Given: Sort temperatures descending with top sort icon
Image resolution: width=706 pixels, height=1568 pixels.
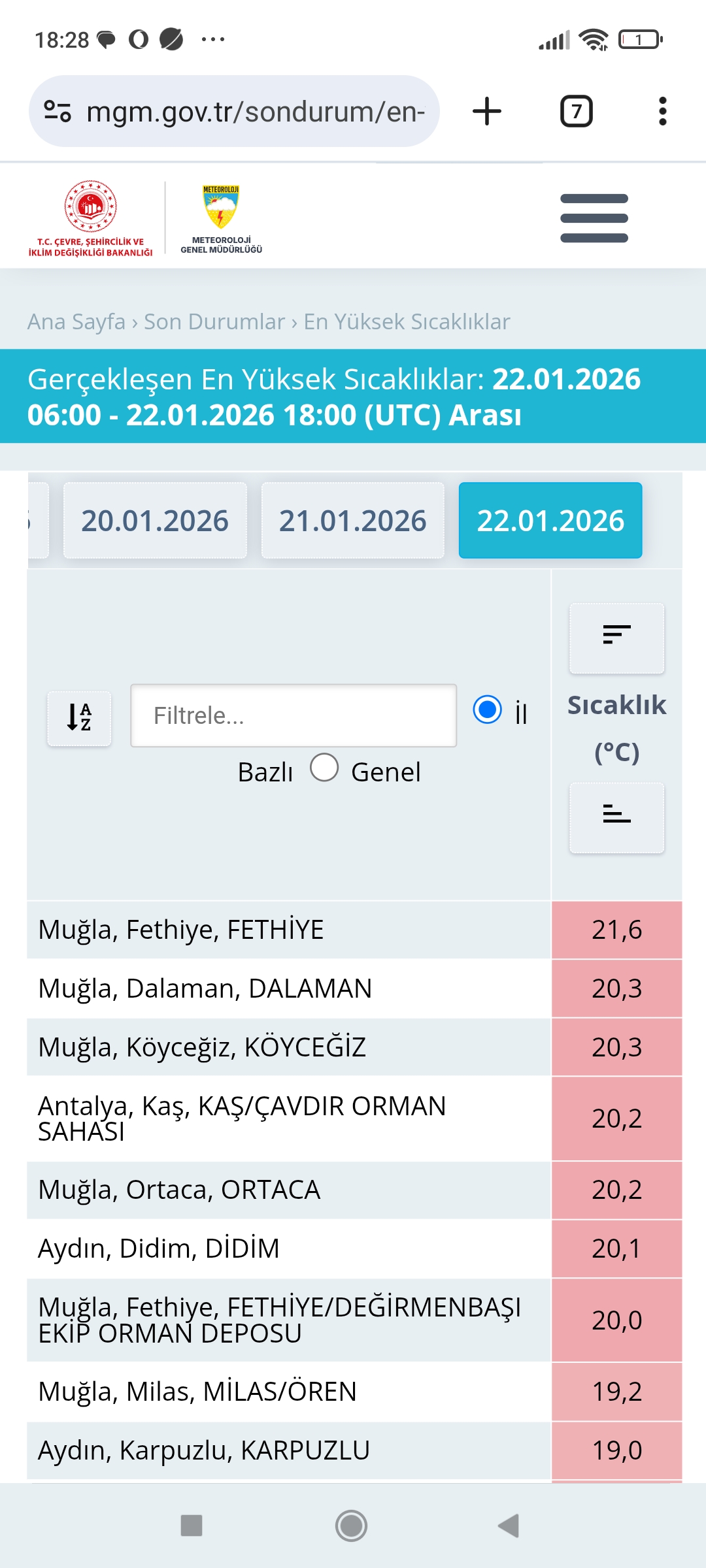Looking at the screenshot, I should [x=616, y=638].
